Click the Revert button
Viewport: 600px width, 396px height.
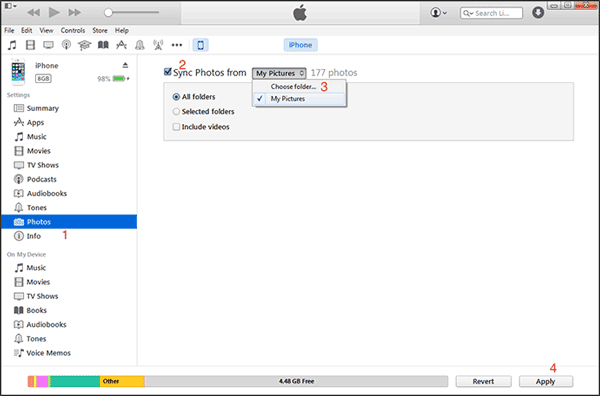(x=483, y=381)
